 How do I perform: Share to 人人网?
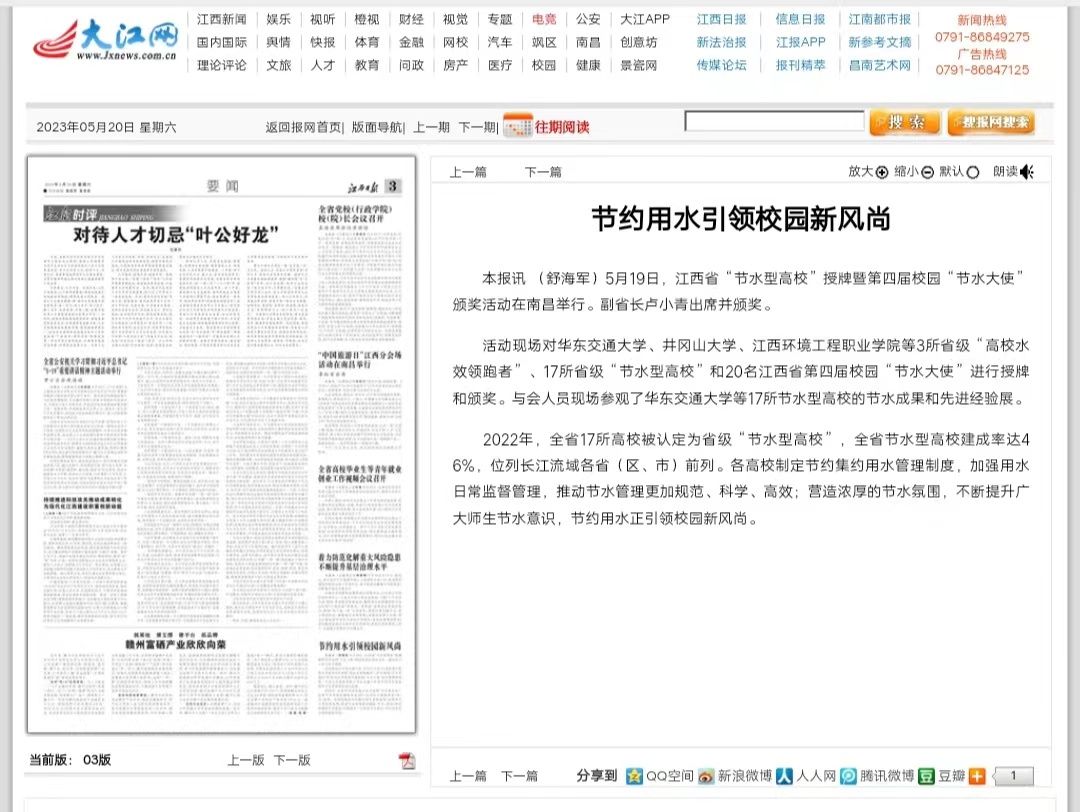point(806,776)
